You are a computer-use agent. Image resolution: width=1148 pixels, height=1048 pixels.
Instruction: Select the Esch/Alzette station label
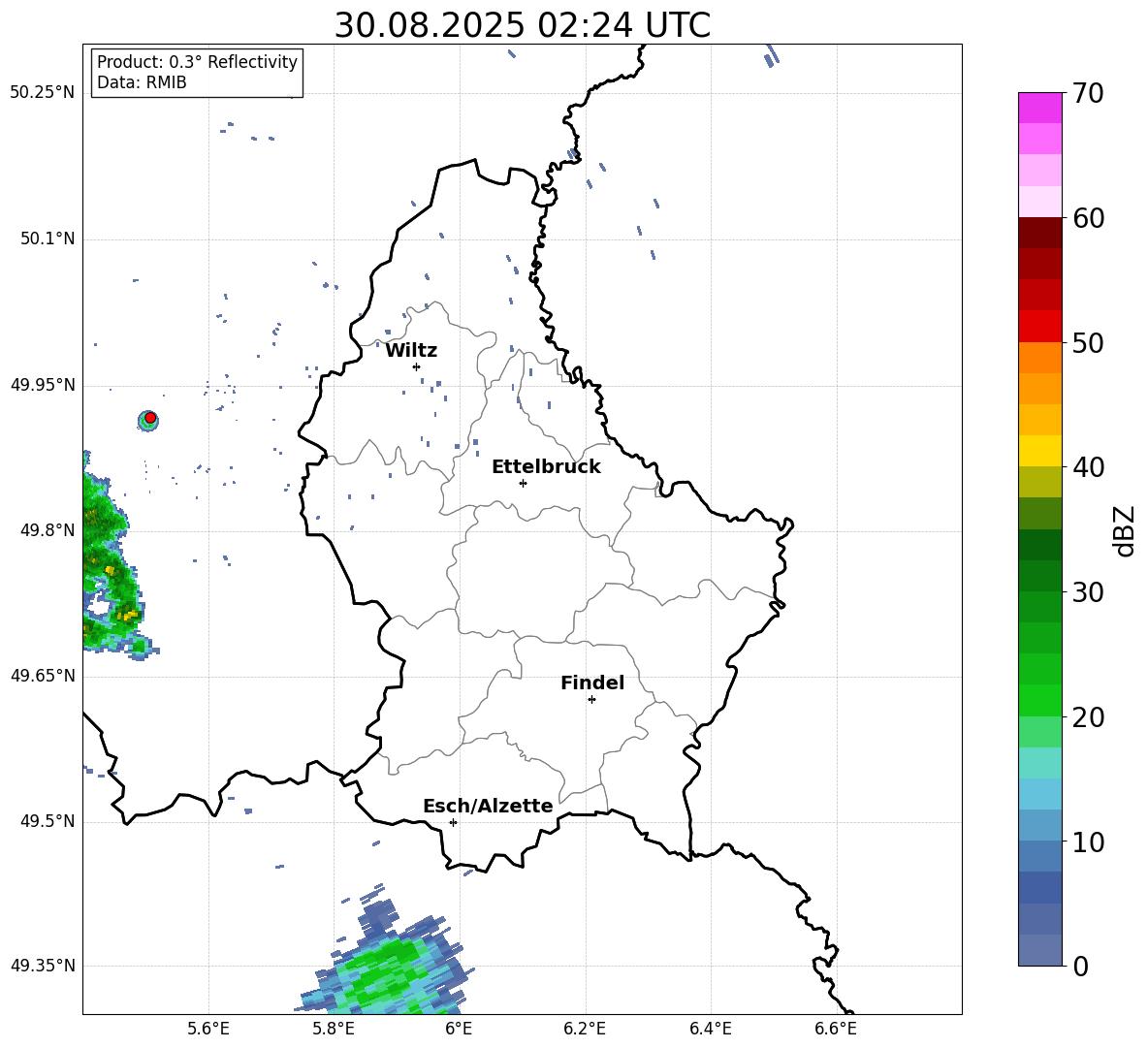(488, 806)
